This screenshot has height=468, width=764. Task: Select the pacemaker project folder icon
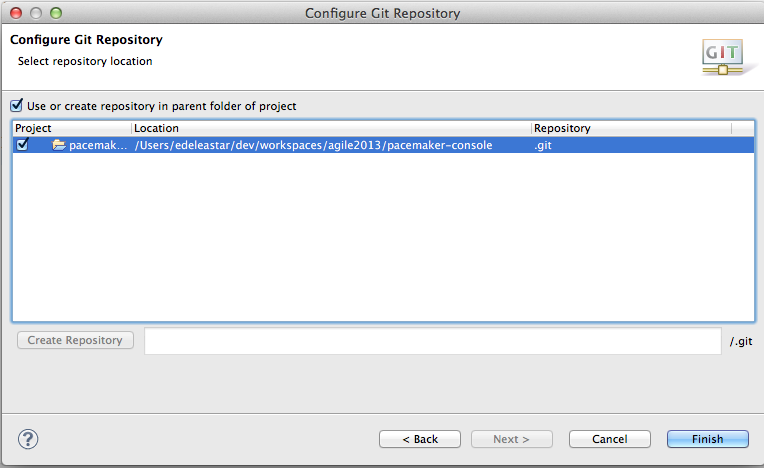(x=58, y=145)
